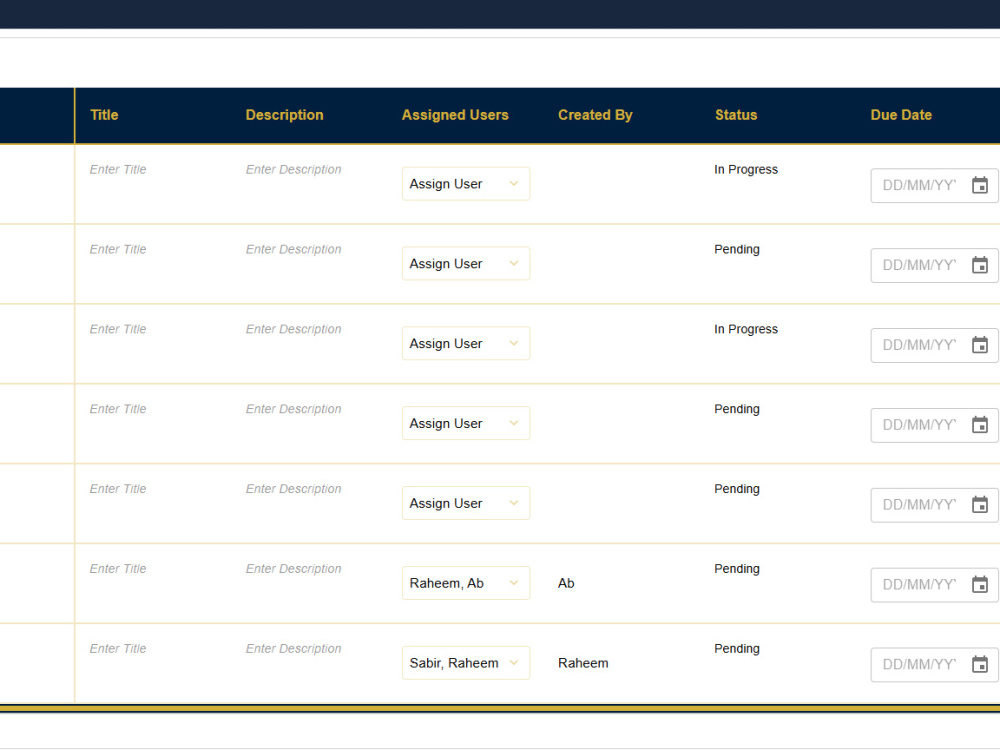The height and width of the screenshot is (750, 1000).
Task: Click Enter Description field in third row
Action: point(293,328)
